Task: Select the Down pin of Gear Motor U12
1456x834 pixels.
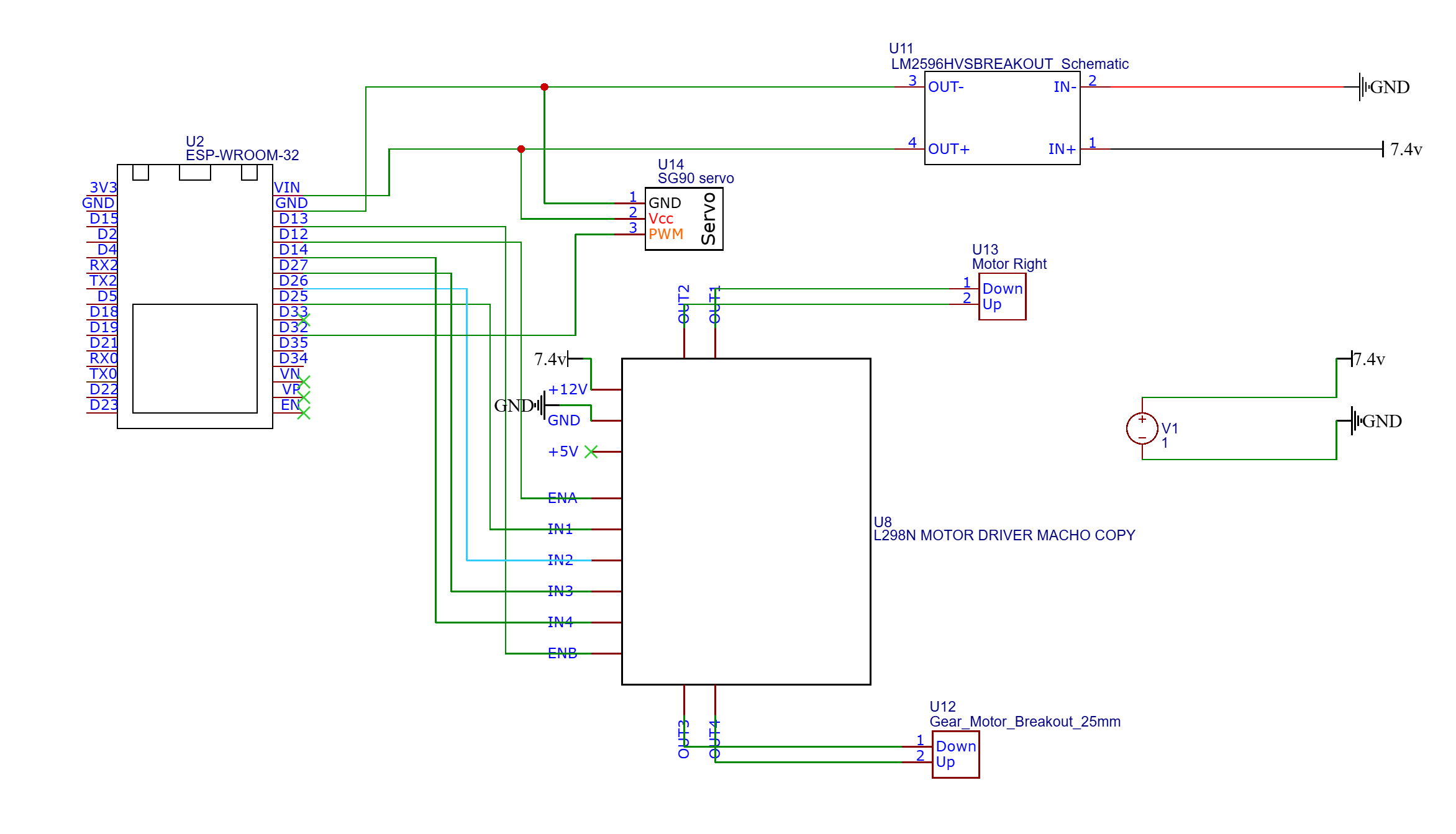Action: coord(955,746)
